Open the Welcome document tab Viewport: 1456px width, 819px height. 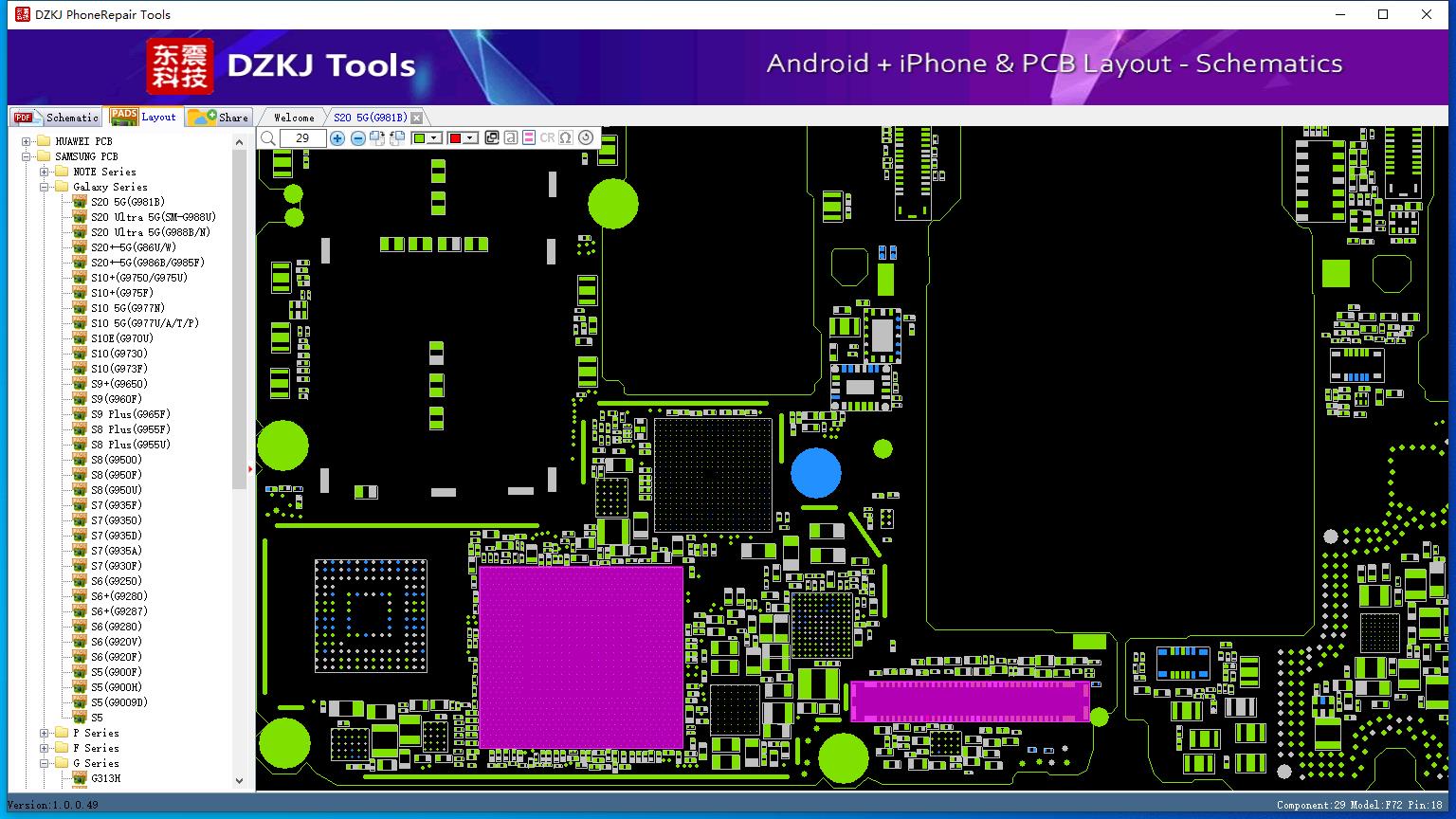(x=294, y=118)
